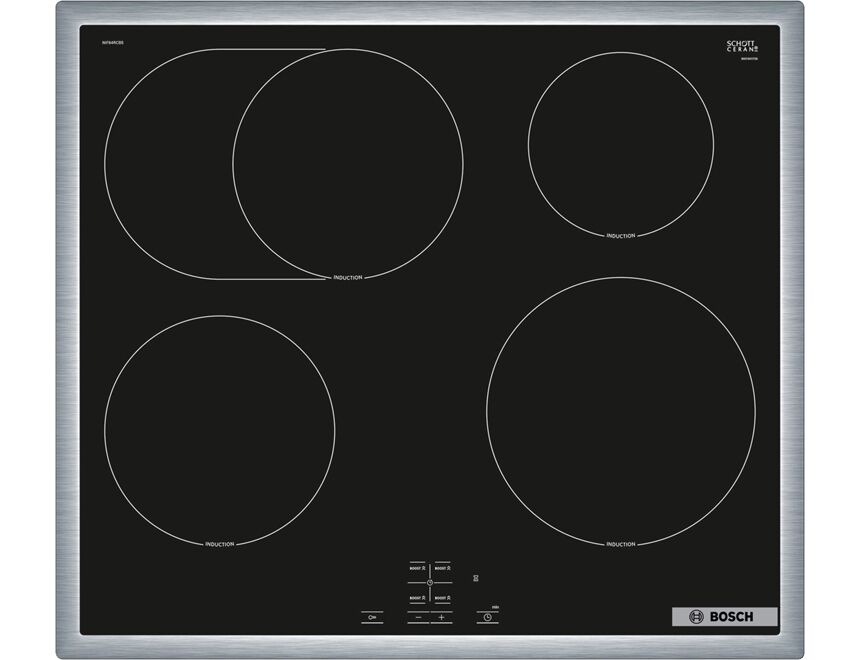Activate Boost for the rear-right cooking zone
The height and width of the screenshot is (660, 860).
pyautogui.click(x=442, y=567)
